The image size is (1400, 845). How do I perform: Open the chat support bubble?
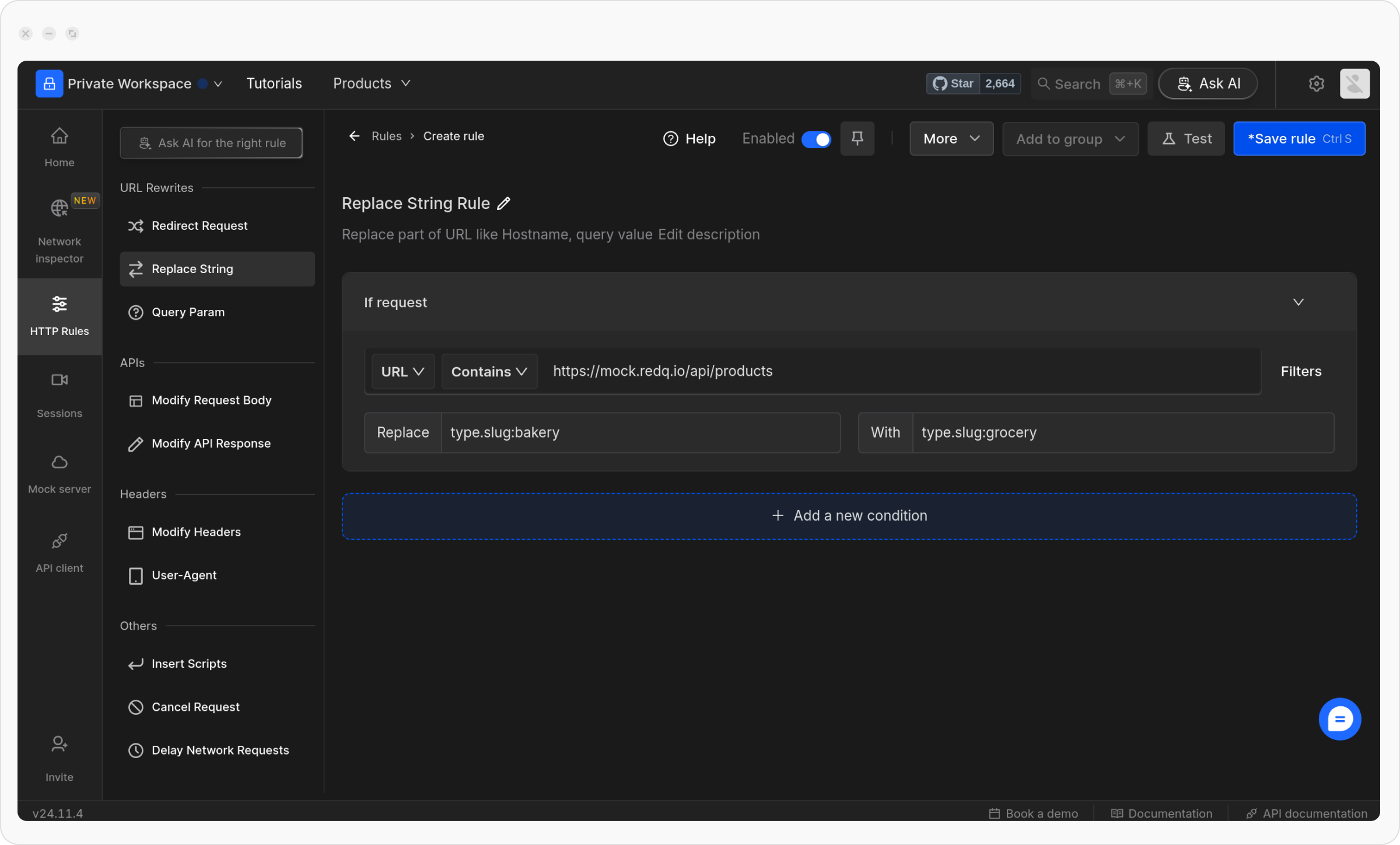click(1339, 719)
